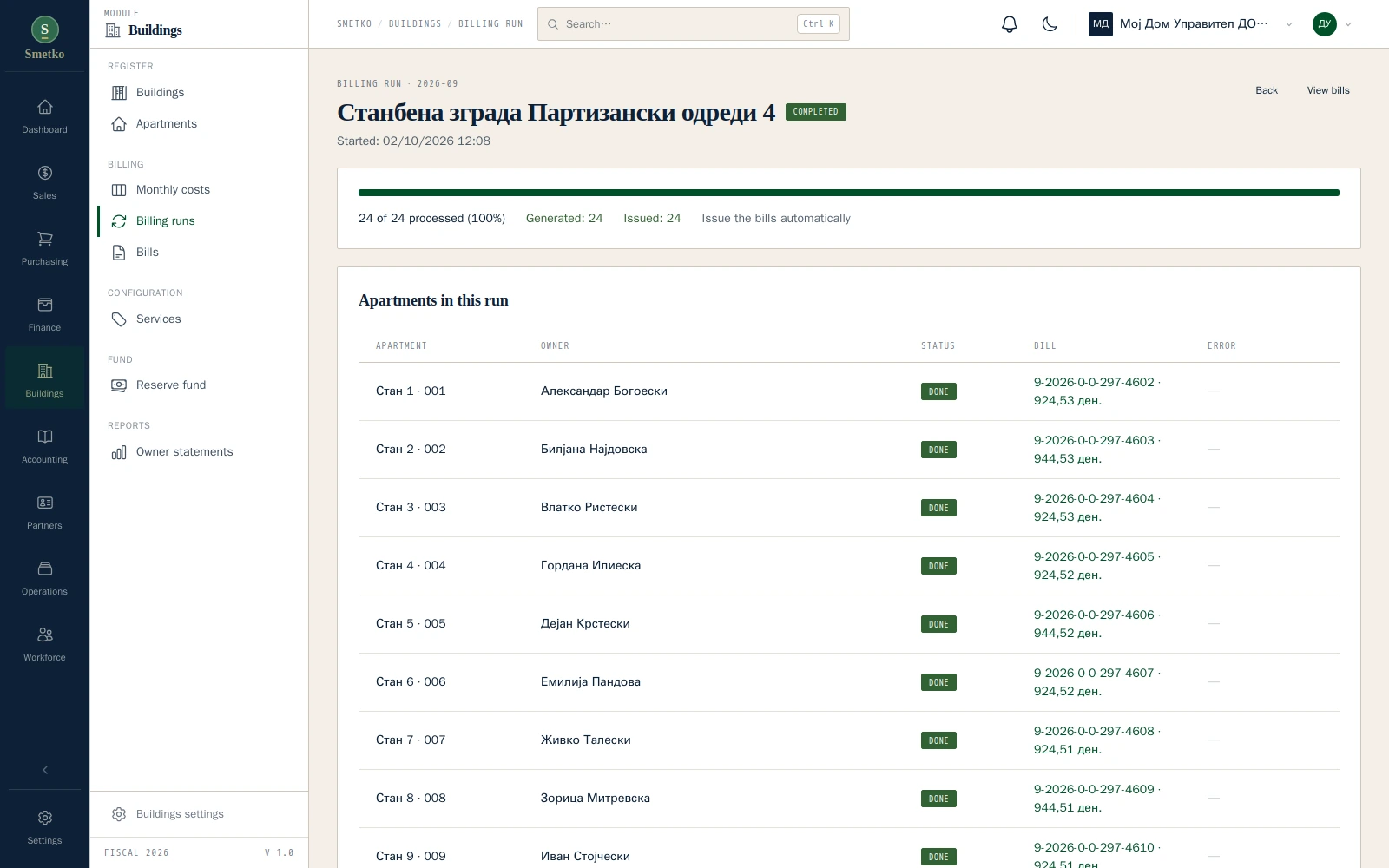Click the Buildings module header icon

tap(113, 30)
